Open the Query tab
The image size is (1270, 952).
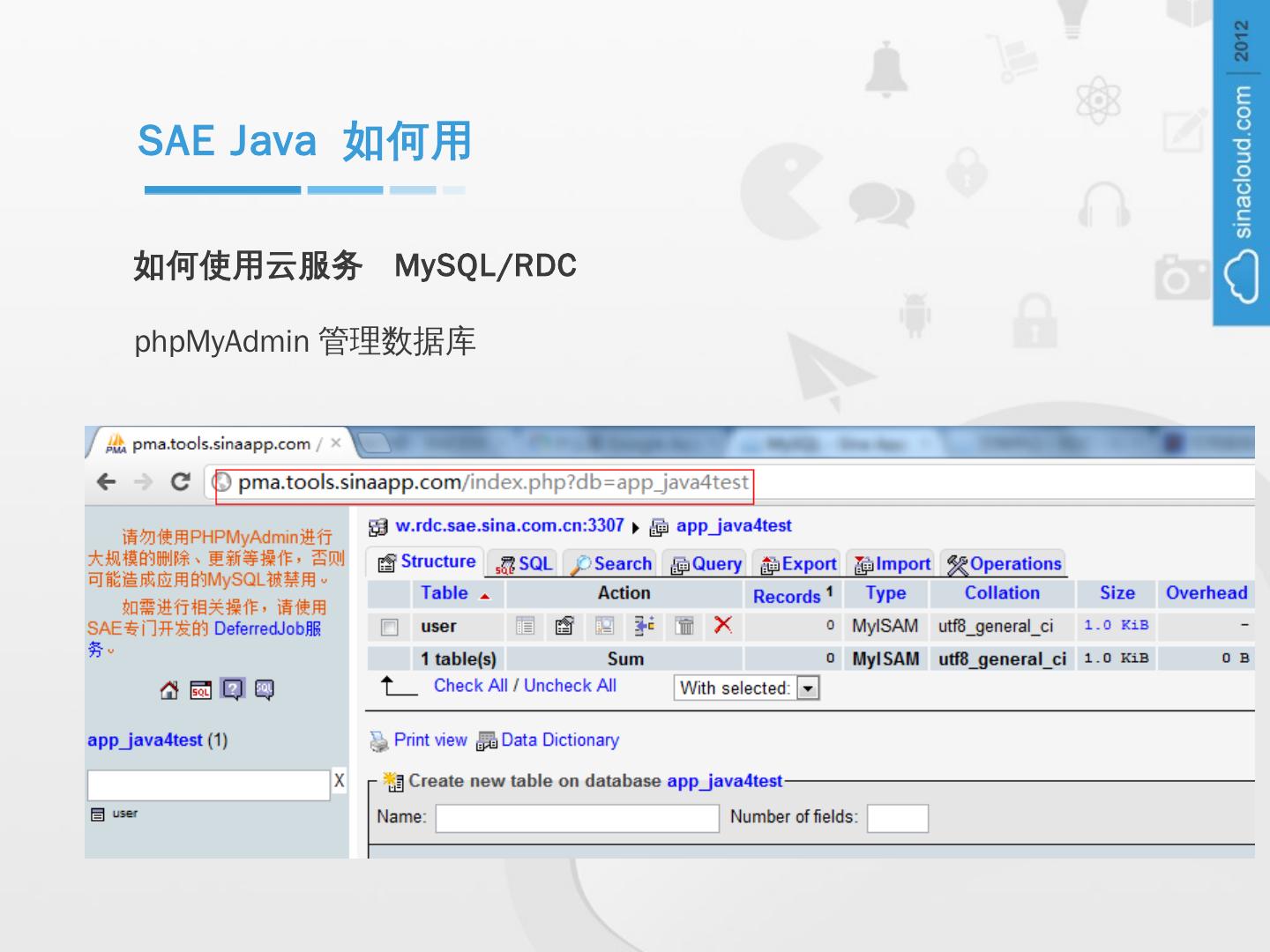[706, 564]
